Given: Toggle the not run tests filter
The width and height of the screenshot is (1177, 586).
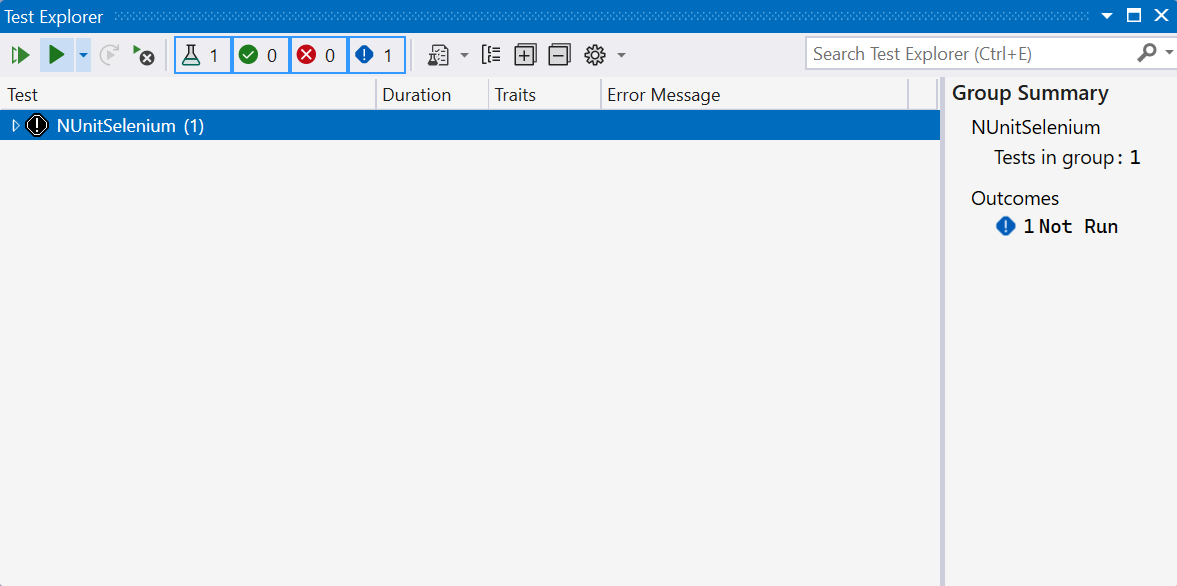Looking at the screenshot, I should click(377, 55).
